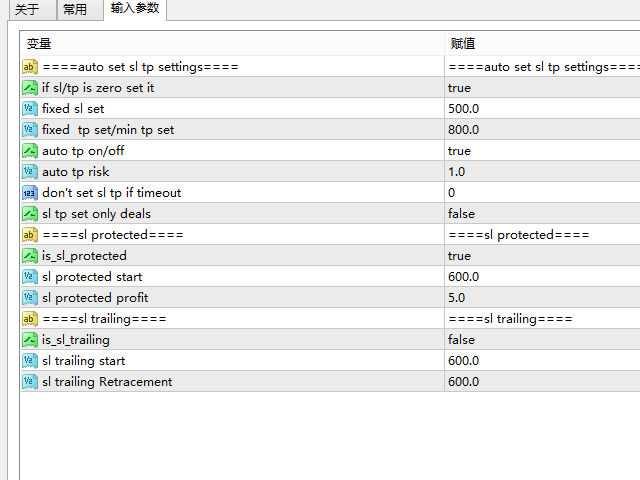This screenshot has height=480, width=640.
Task: Click the bool icon next to is_sl_protected
Action: tap(30, 256)
